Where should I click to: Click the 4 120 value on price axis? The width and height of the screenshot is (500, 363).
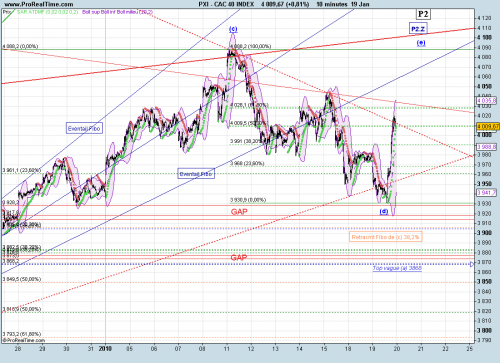[x=484, y=18]
